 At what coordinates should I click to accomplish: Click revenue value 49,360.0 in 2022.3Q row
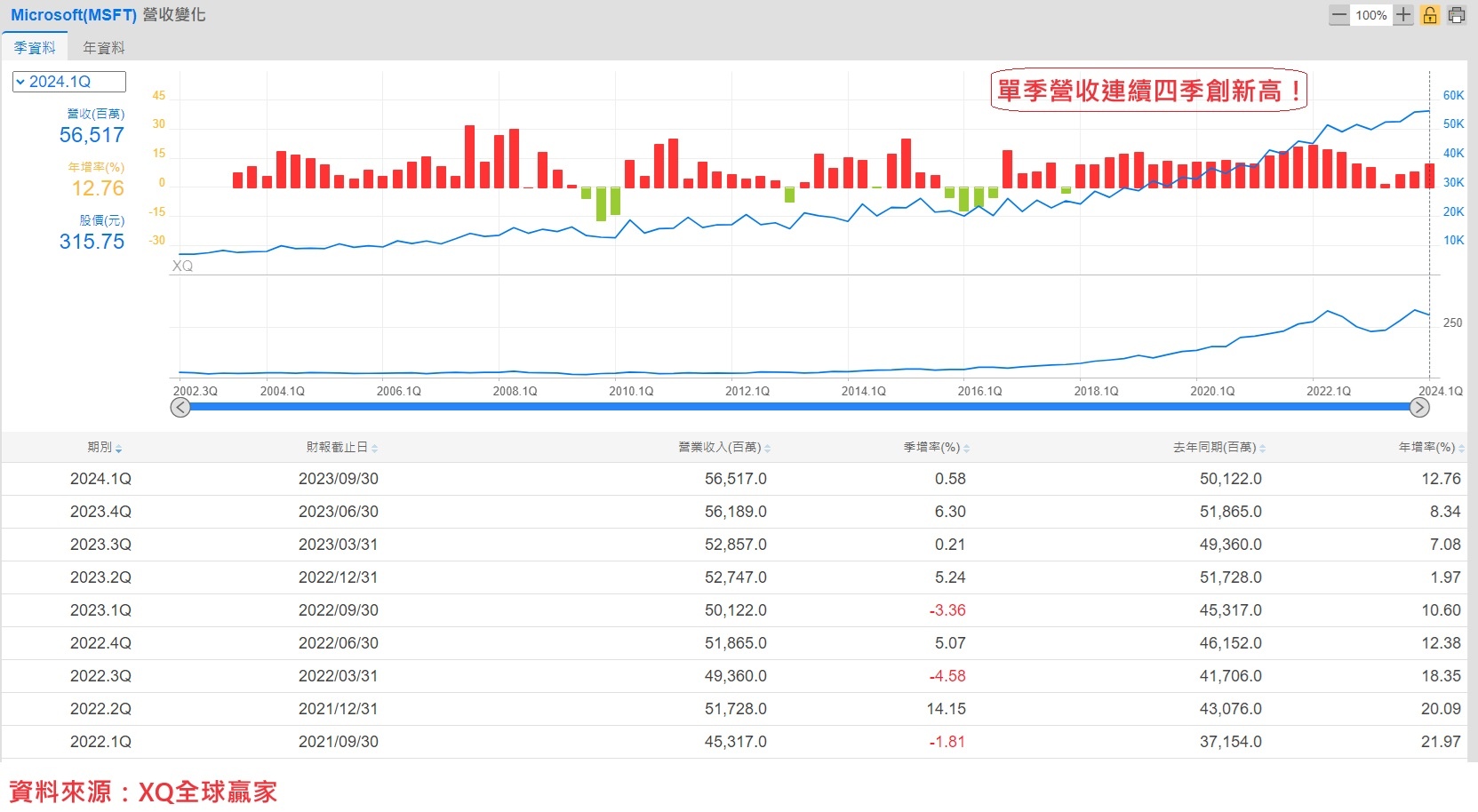click(736, 676)
